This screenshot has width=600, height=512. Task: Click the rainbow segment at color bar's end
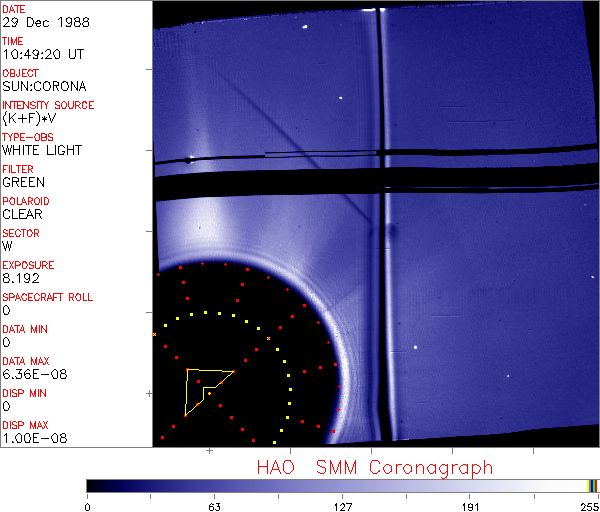pos(593,485)
